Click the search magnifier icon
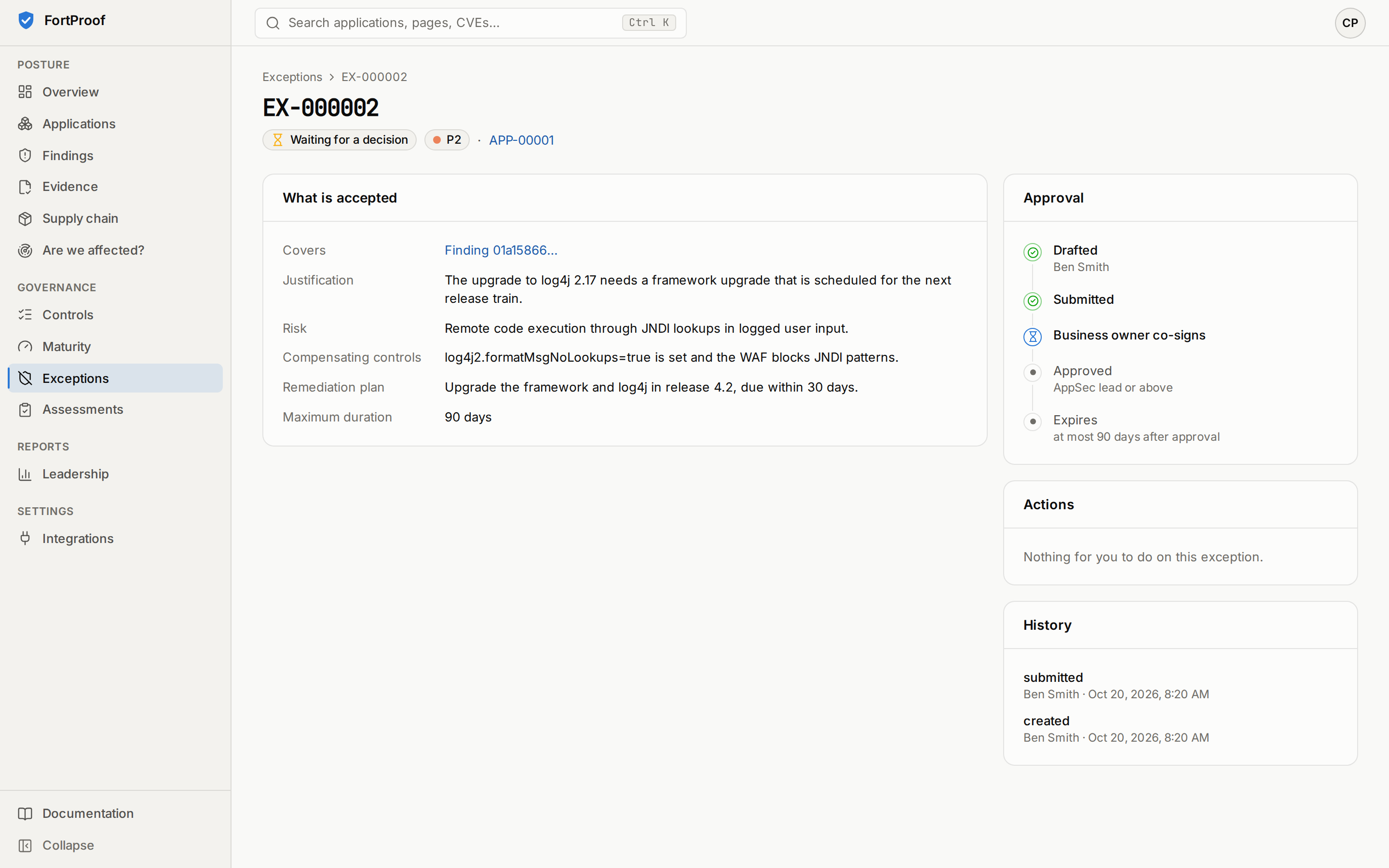 click(273, 23)
